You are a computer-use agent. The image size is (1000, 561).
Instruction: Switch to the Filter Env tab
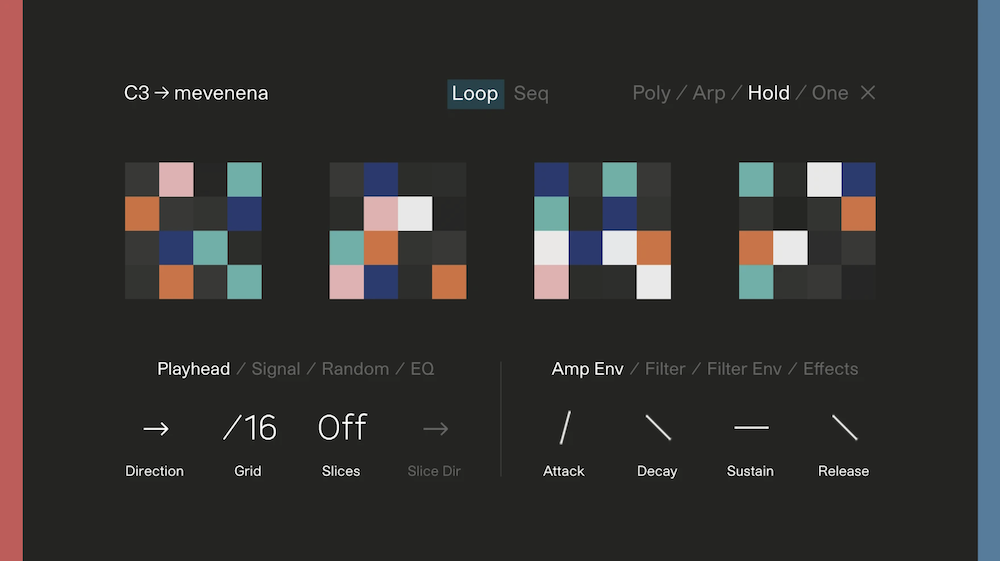point(744,369)
